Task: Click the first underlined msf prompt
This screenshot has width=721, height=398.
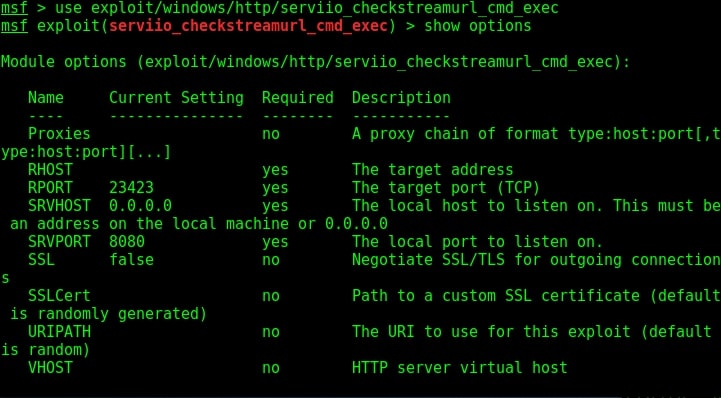Action: click(14, 8)
